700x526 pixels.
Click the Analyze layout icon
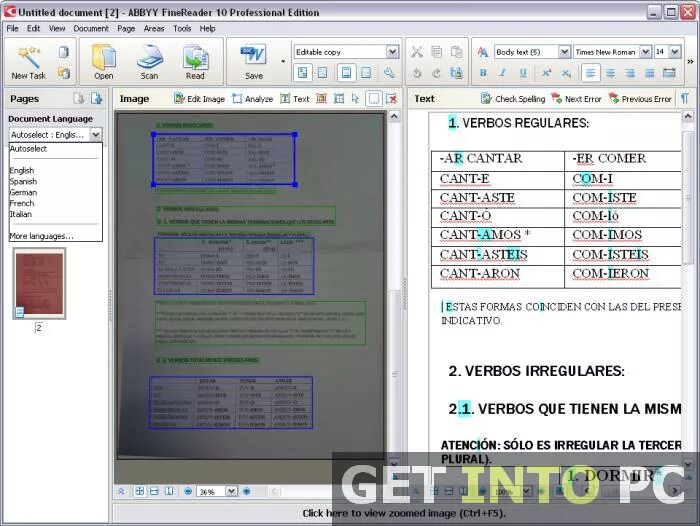[x=237, y=99]
